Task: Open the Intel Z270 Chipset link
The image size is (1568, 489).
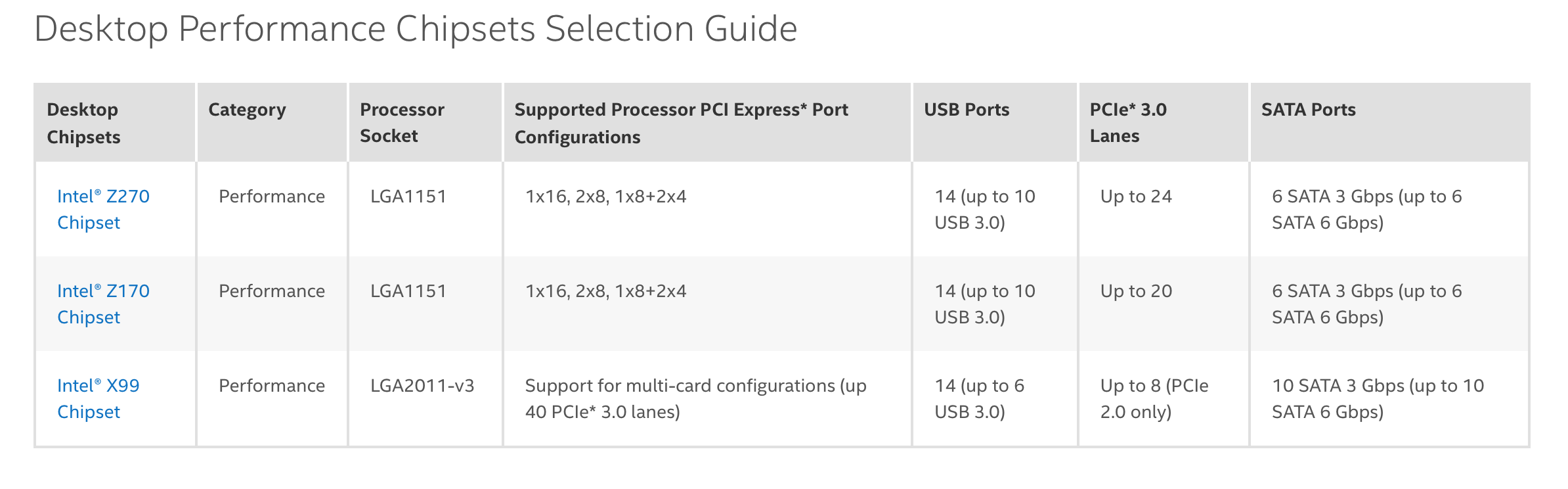Action: [103, 209]
